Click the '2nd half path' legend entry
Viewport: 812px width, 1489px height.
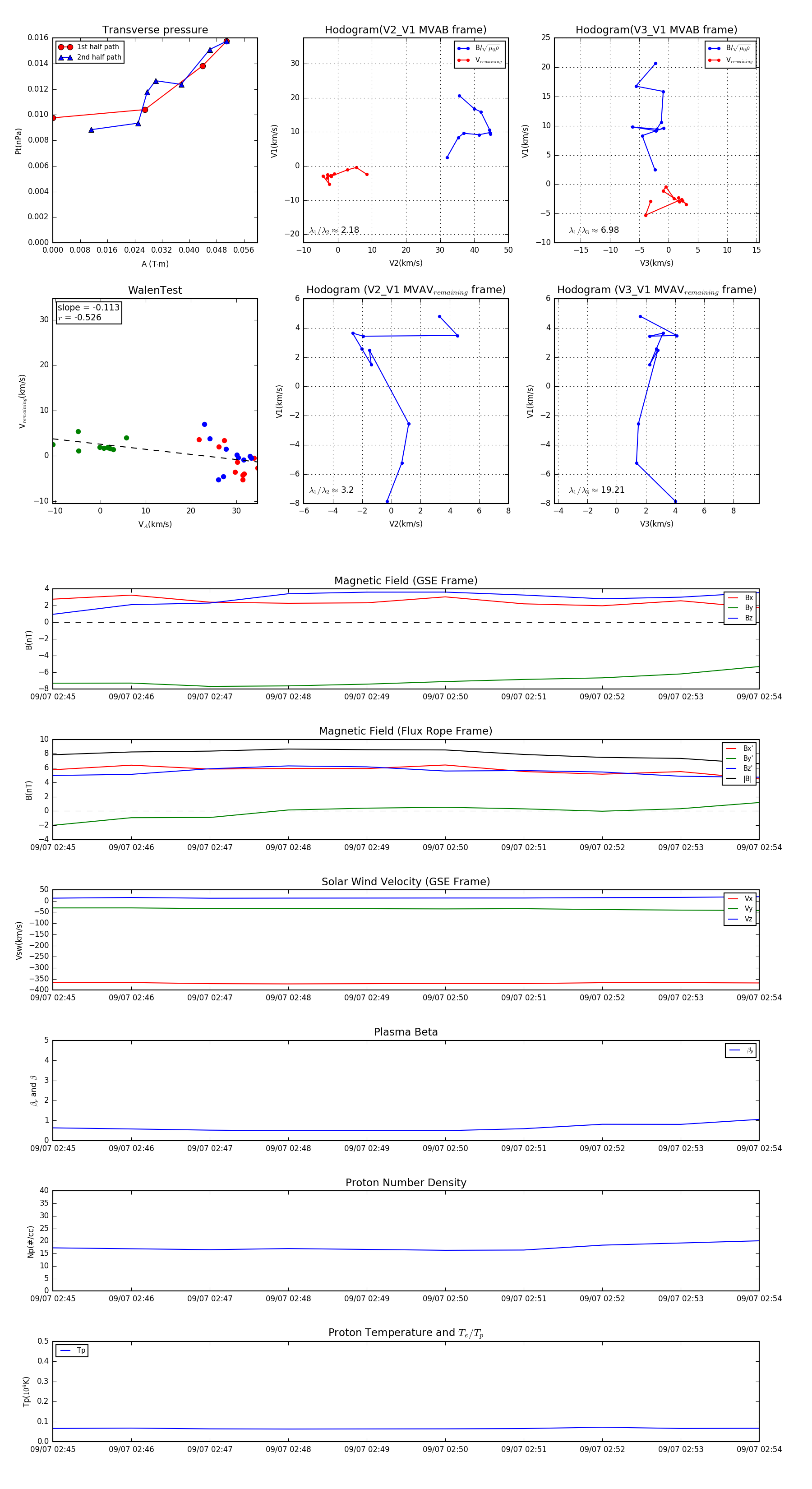click(90, 57)
